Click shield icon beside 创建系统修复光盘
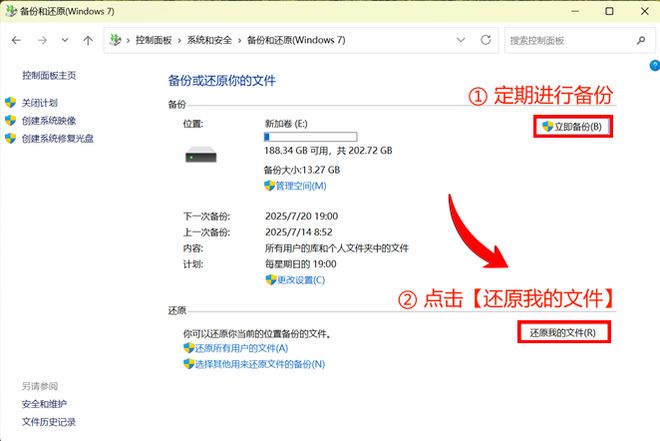Screen dimensions: 660x441 pos(11,138)
